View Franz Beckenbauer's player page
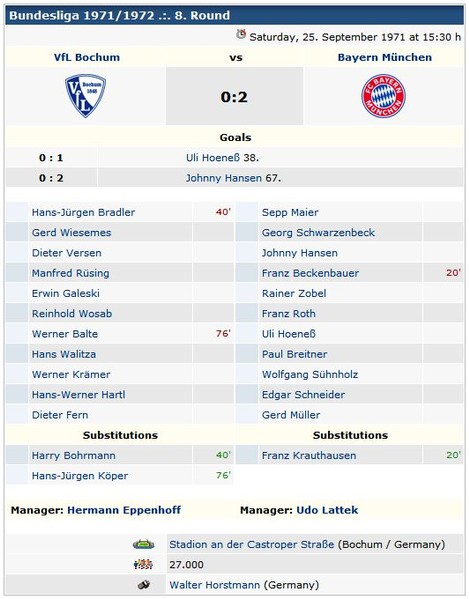469x599 pixels. (310, 273)
